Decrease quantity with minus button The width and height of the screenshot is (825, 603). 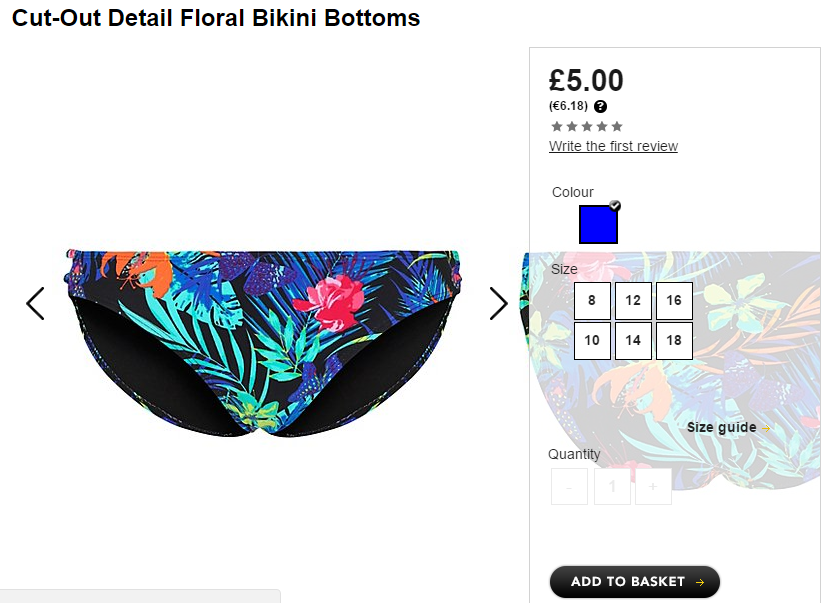point(569,487)
